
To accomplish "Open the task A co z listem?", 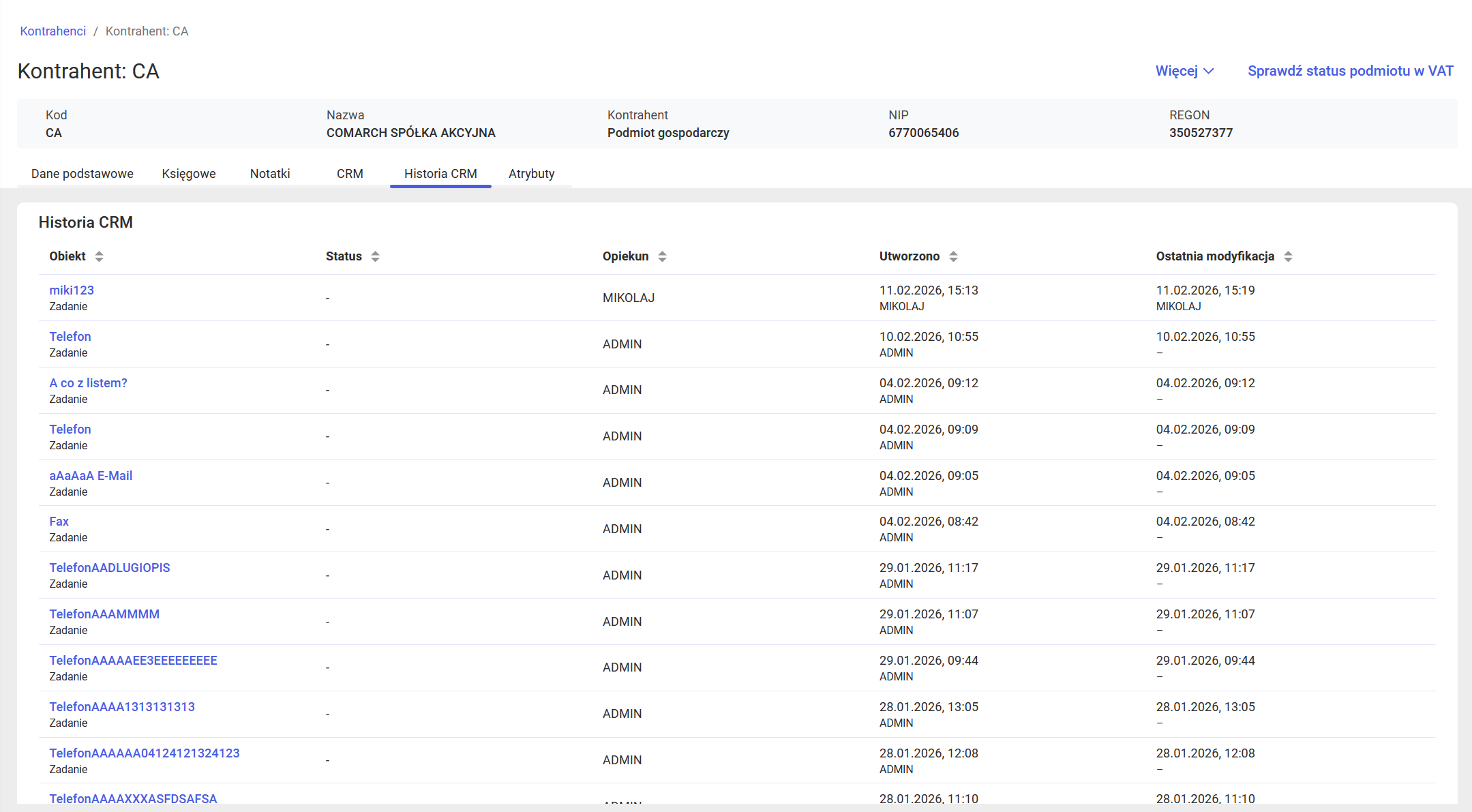I will pyautogui.click(x=88, y=382).
